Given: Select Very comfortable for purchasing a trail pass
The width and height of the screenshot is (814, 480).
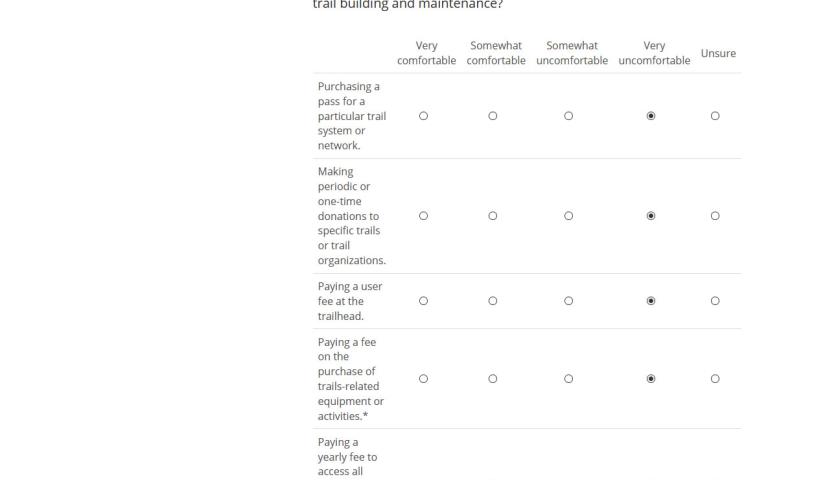Looking at the screenshot, I should 423,116.
